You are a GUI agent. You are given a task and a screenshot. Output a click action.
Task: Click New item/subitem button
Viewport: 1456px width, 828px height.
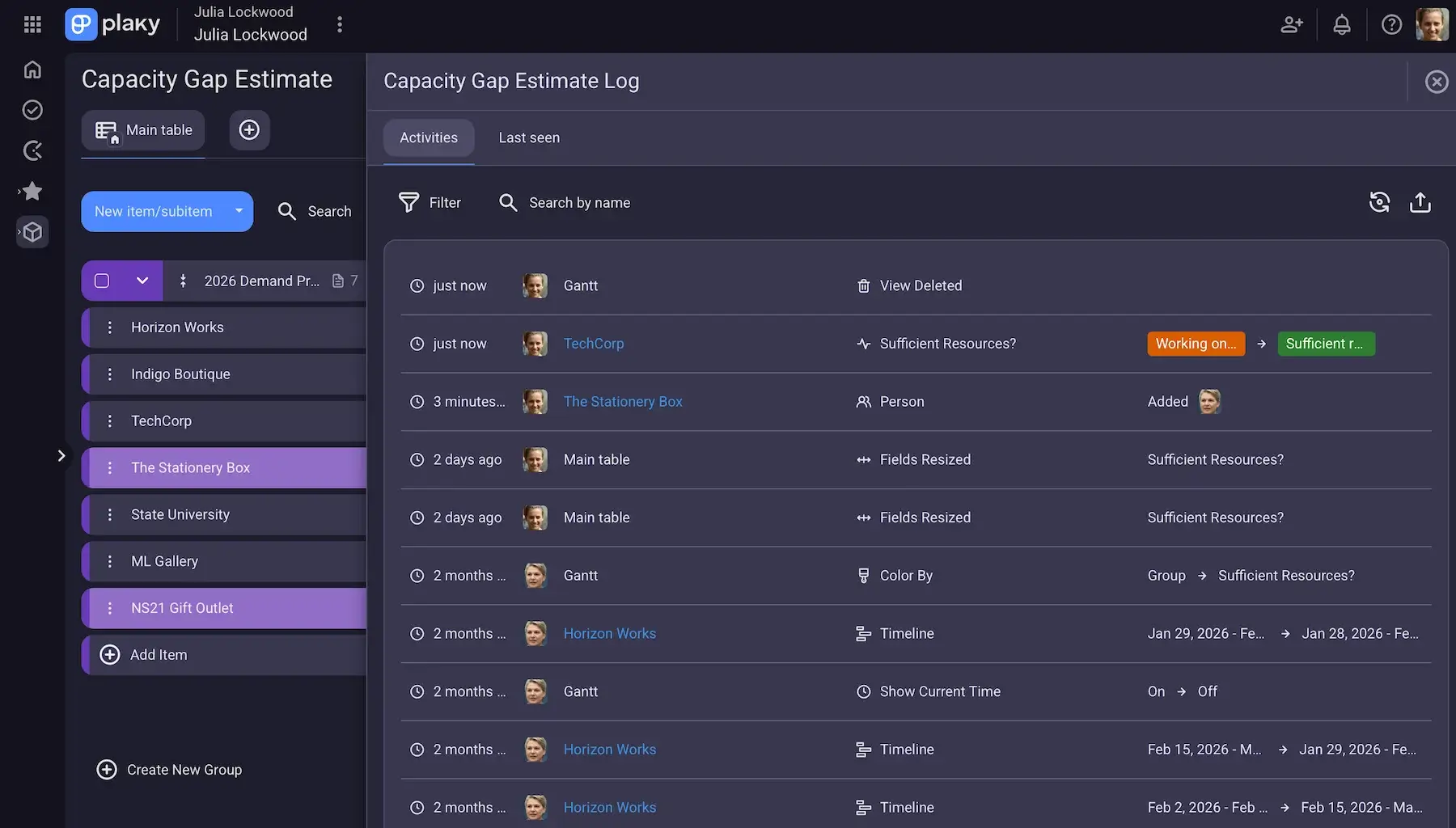pyautogui.click(x=153, y=211)
